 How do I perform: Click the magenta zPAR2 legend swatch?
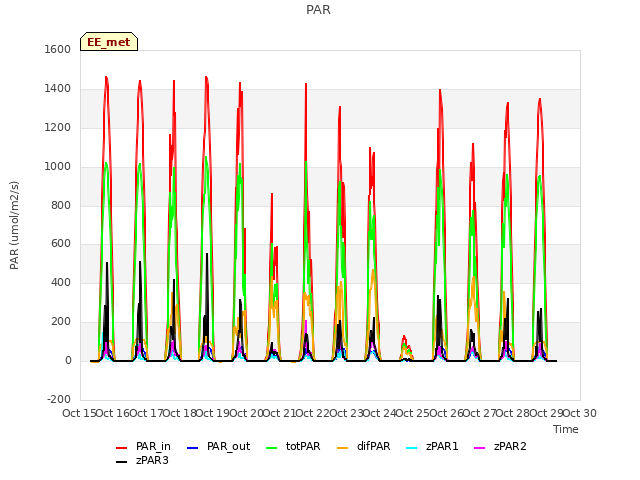point(480,448)
